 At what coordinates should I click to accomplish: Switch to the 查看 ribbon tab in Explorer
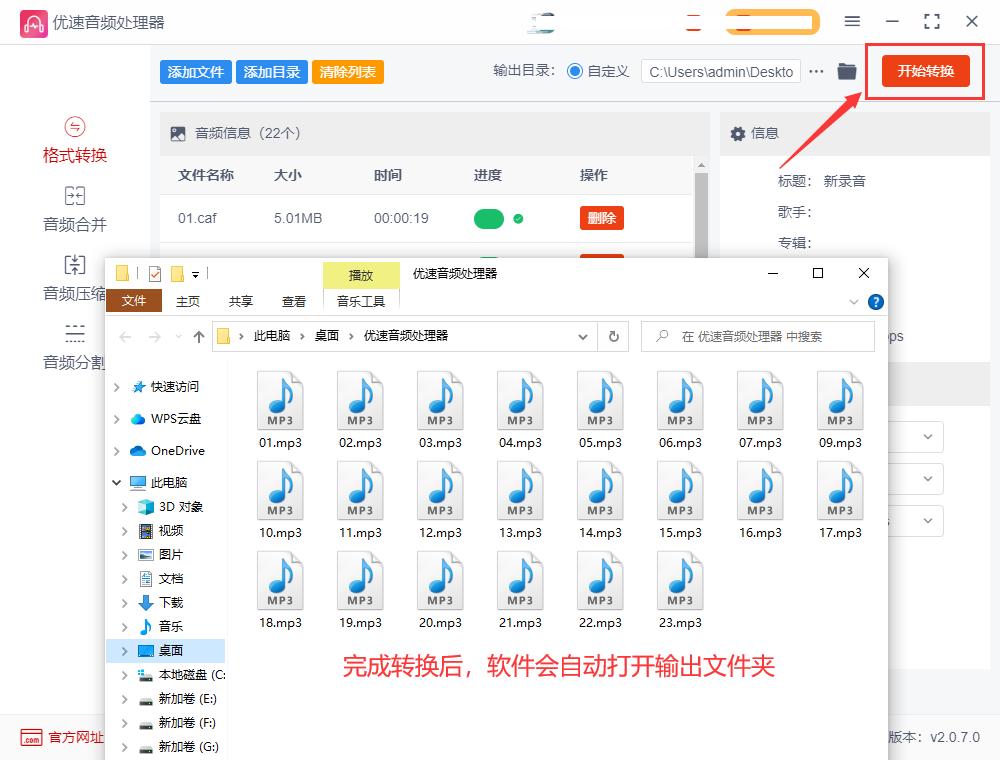tap(293, 301)
